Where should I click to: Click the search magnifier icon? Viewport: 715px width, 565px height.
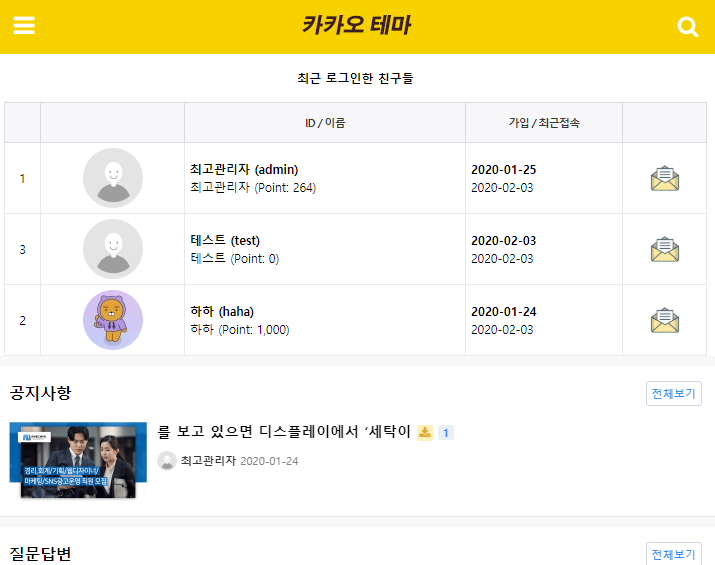click(x=688, y=27)
